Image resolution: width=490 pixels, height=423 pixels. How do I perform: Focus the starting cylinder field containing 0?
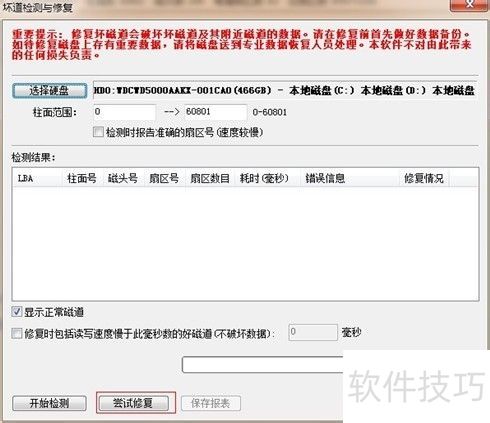124,112
